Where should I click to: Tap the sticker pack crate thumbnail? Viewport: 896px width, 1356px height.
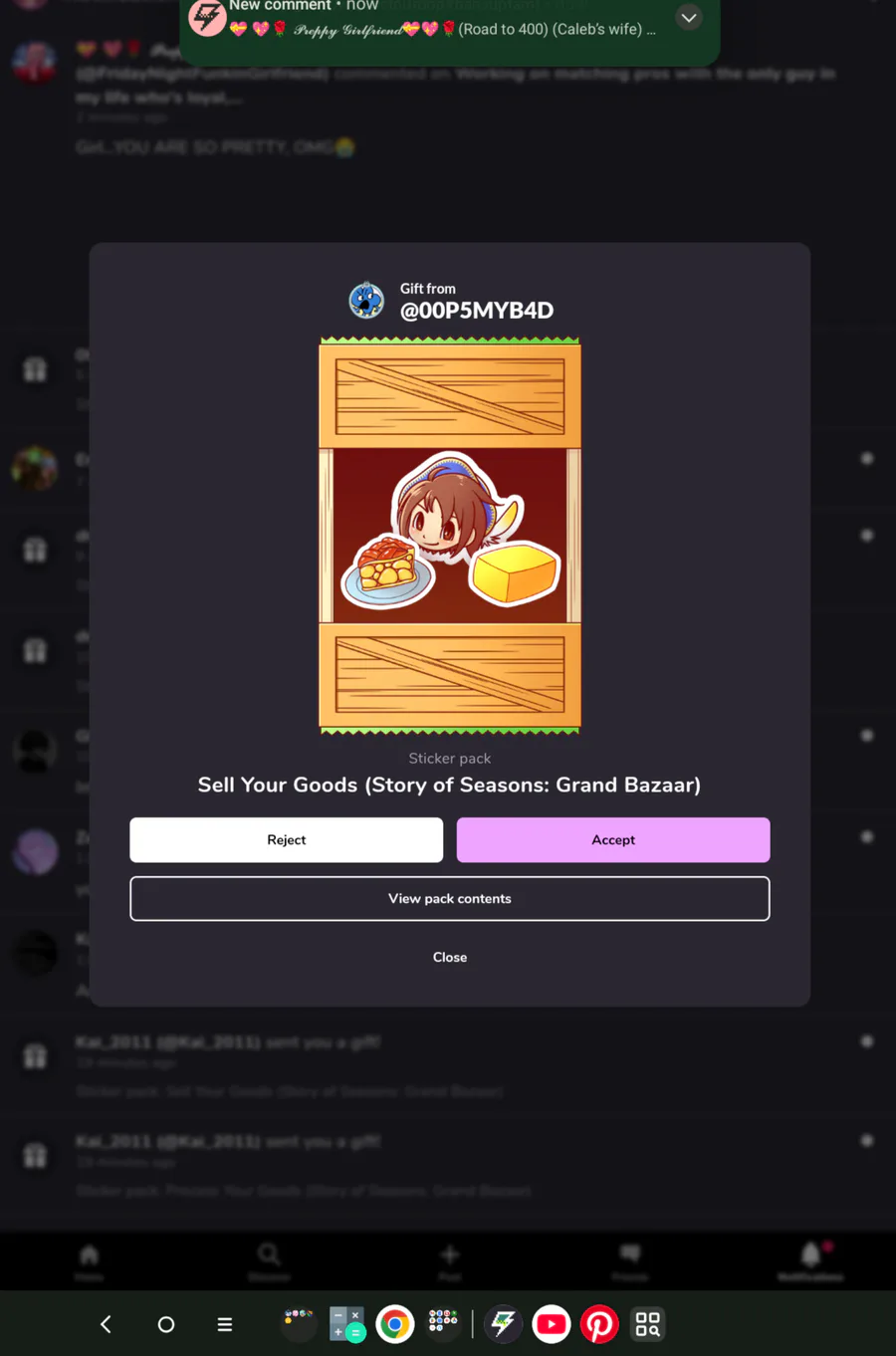[x=450, y=536]
